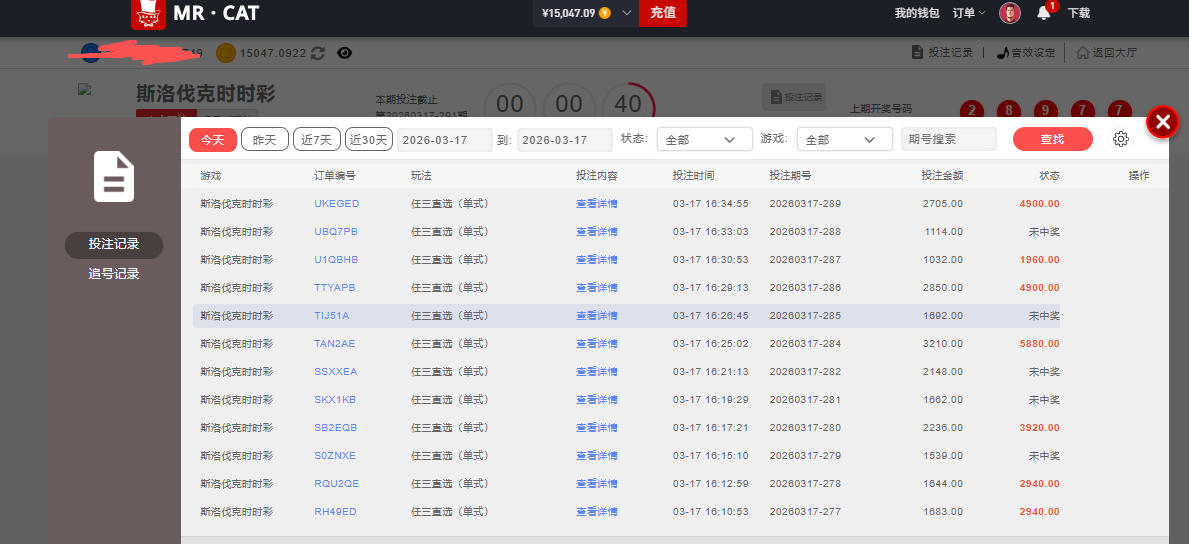
Task: Click the red 查找 search button
Action: [x=1052, y=140]
